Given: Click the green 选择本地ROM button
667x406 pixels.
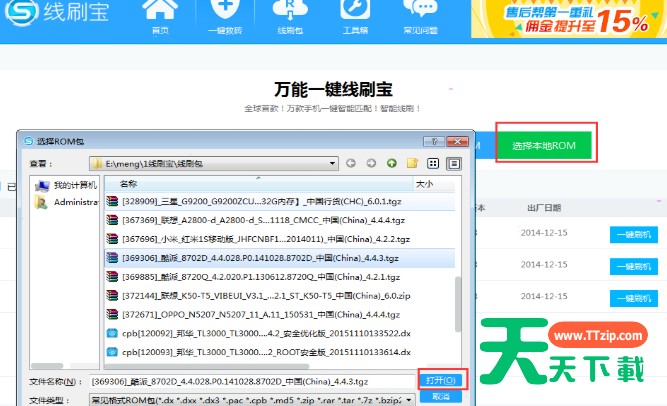Looking at the screenshot, I should point(544,146).
